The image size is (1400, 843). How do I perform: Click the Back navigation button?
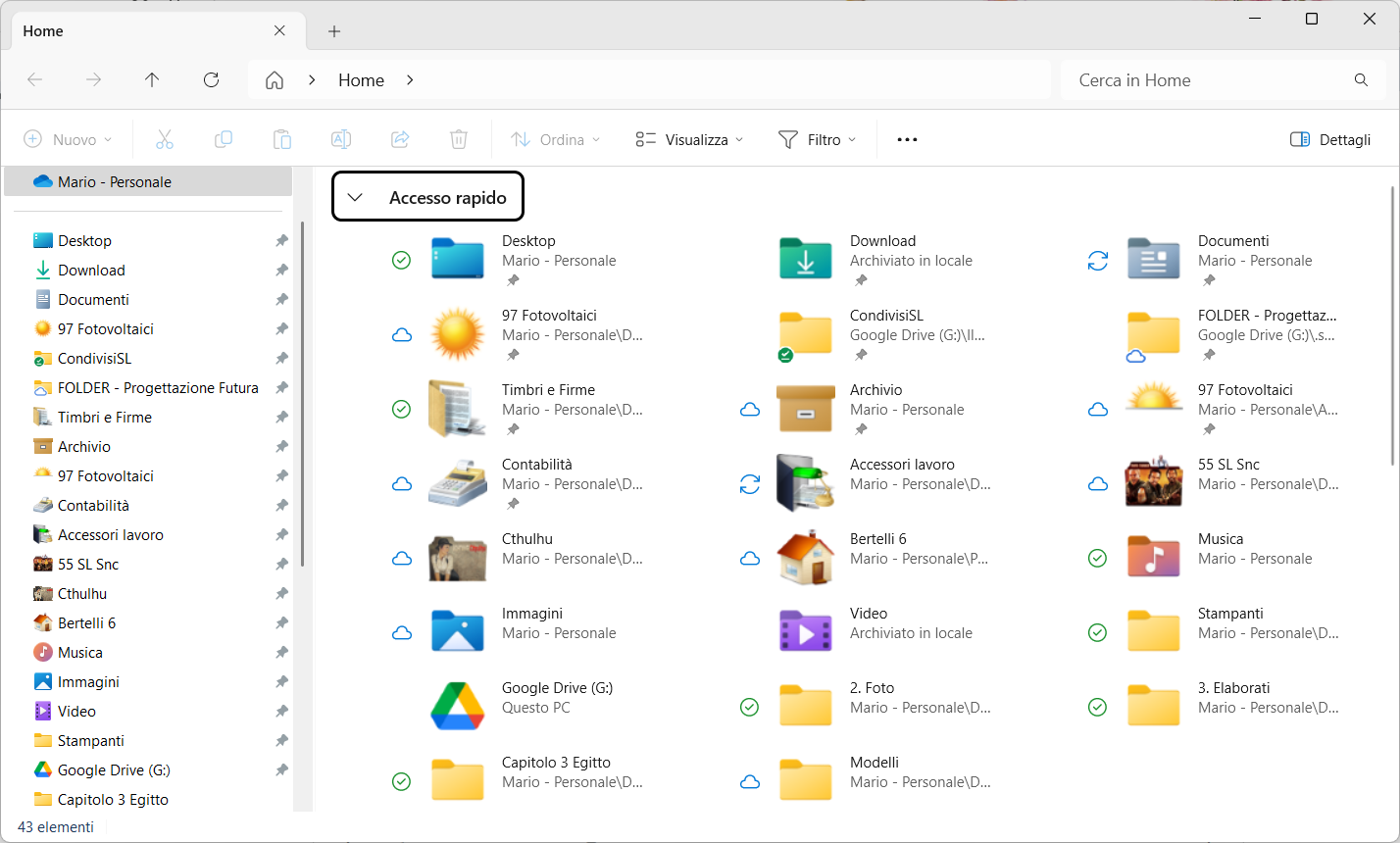click(35, 79)
